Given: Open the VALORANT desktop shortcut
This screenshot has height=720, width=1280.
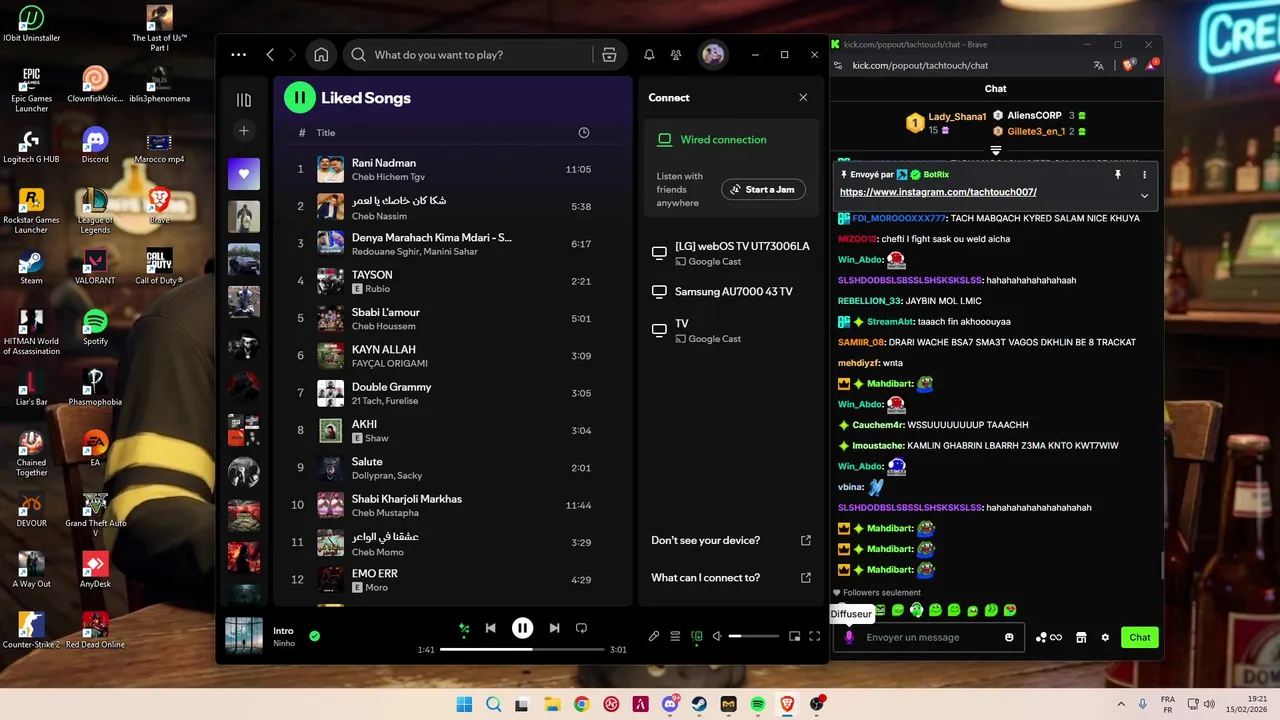Looking at the screenshot, I should coord(95,267).
